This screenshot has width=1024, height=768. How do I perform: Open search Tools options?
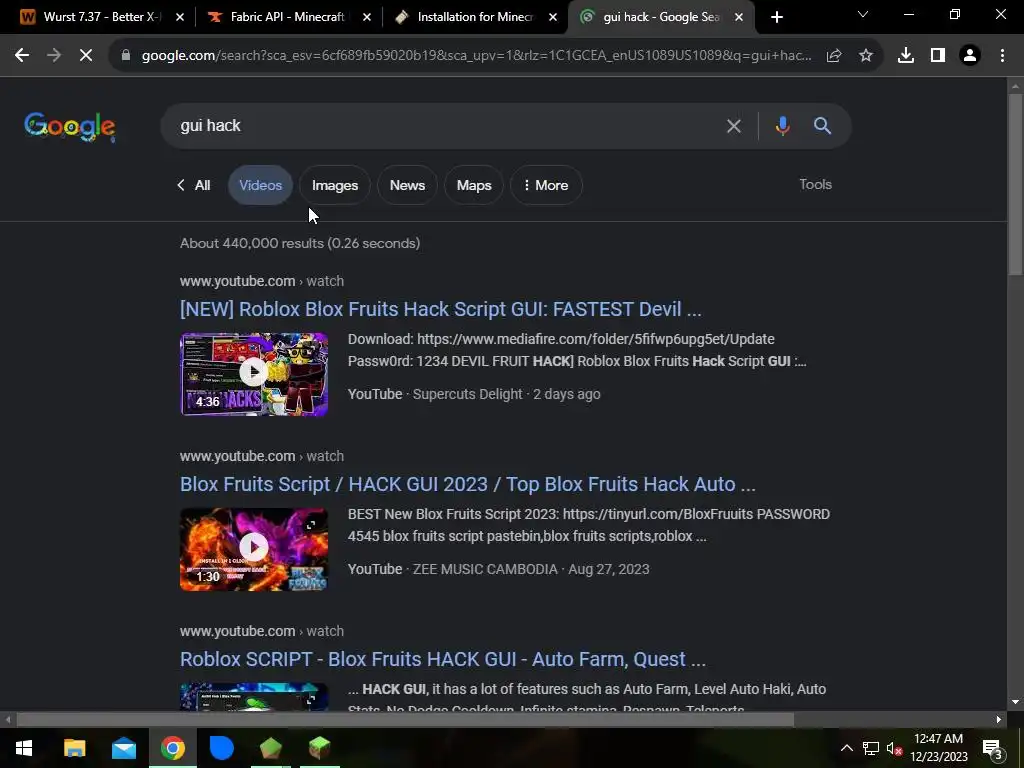click(815, 184)
